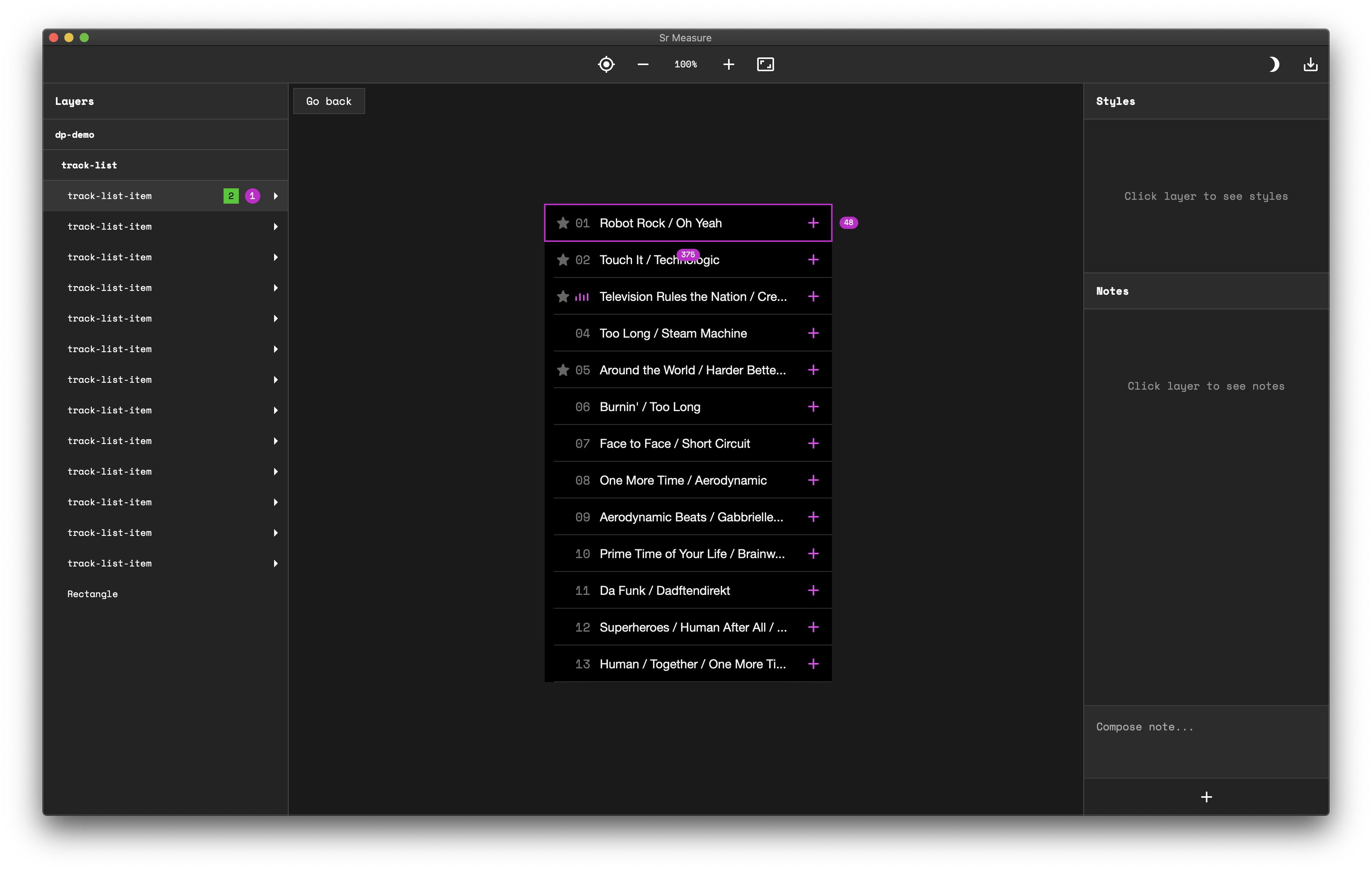Click the center/target canvas icon
This screenshot has height=872, width=1372.
[x=606, y=64]
